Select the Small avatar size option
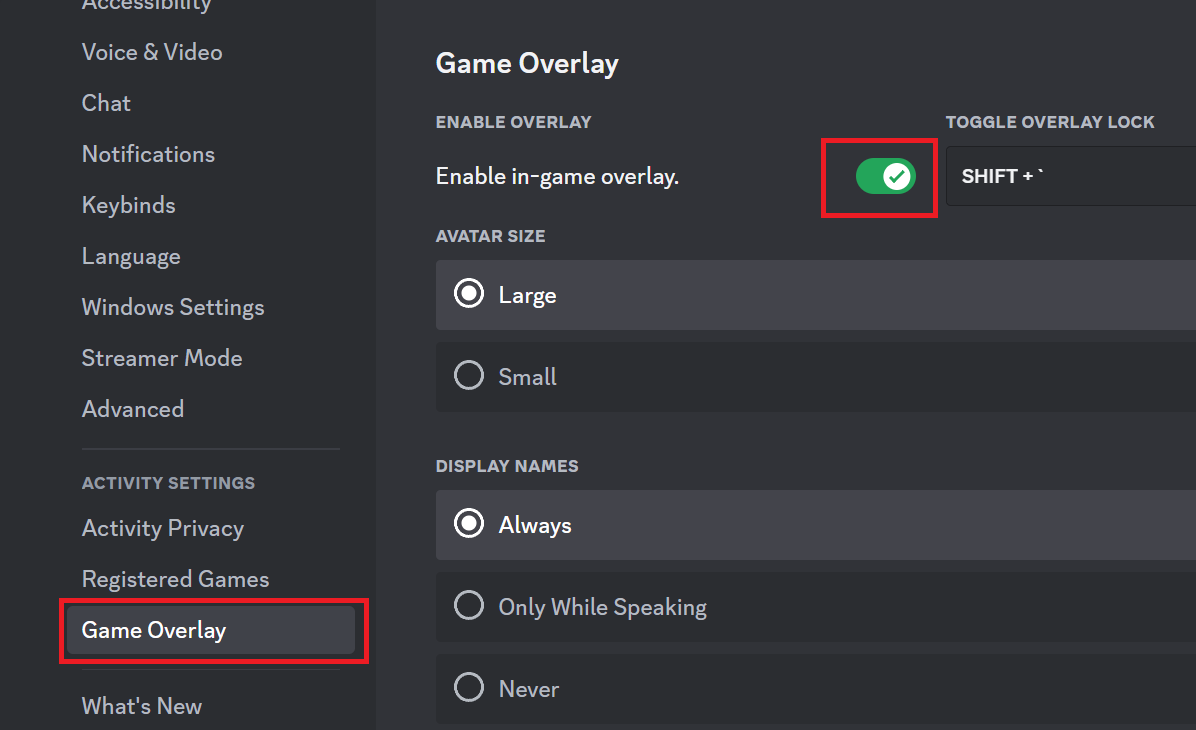Viewport: 1196px width, 730px height. click(469, 376)
